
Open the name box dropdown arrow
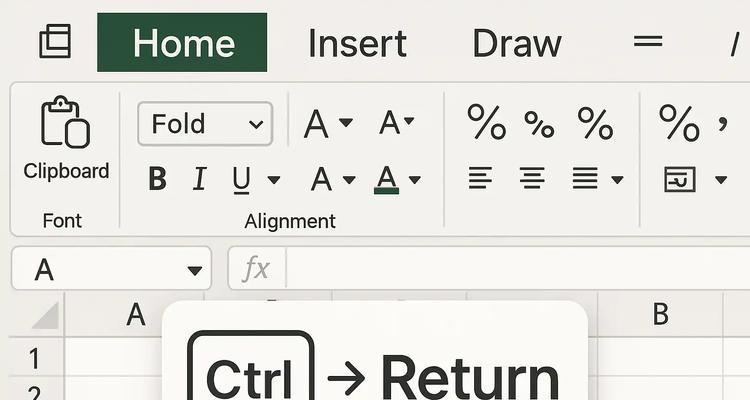pyautogui.click(x=195, y=271)
